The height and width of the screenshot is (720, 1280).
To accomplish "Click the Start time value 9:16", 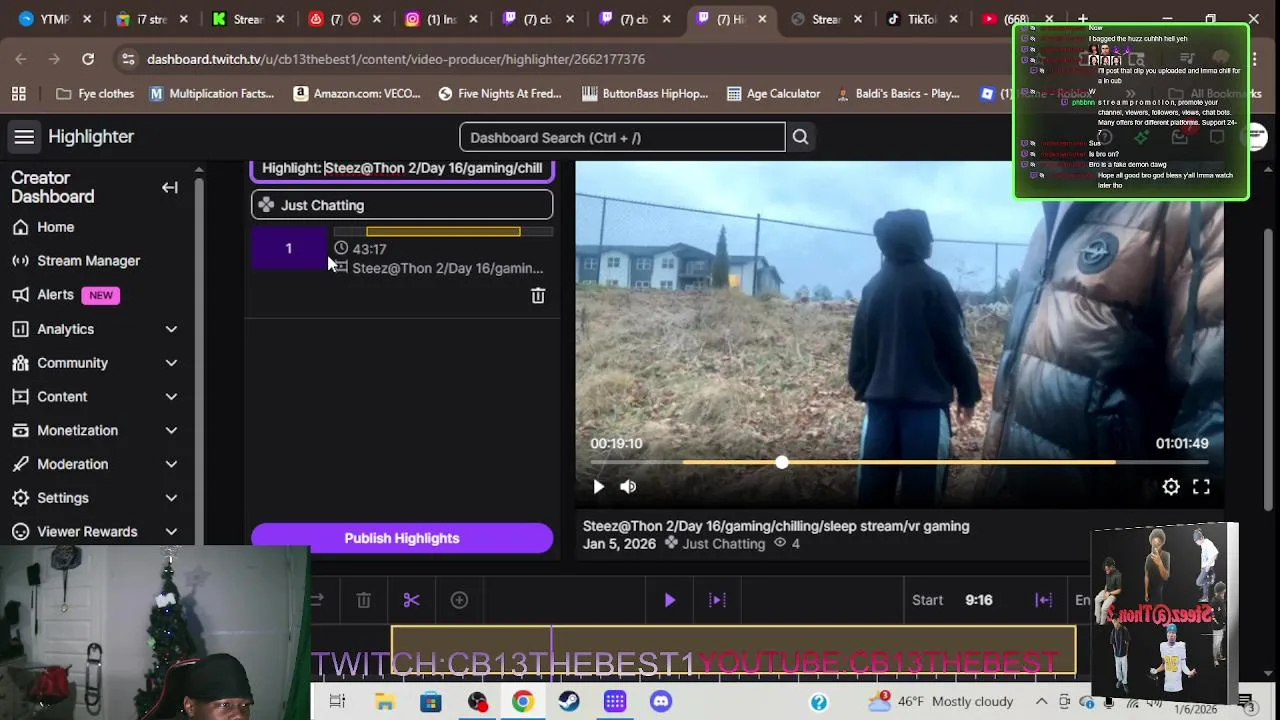I will point(979,600).
